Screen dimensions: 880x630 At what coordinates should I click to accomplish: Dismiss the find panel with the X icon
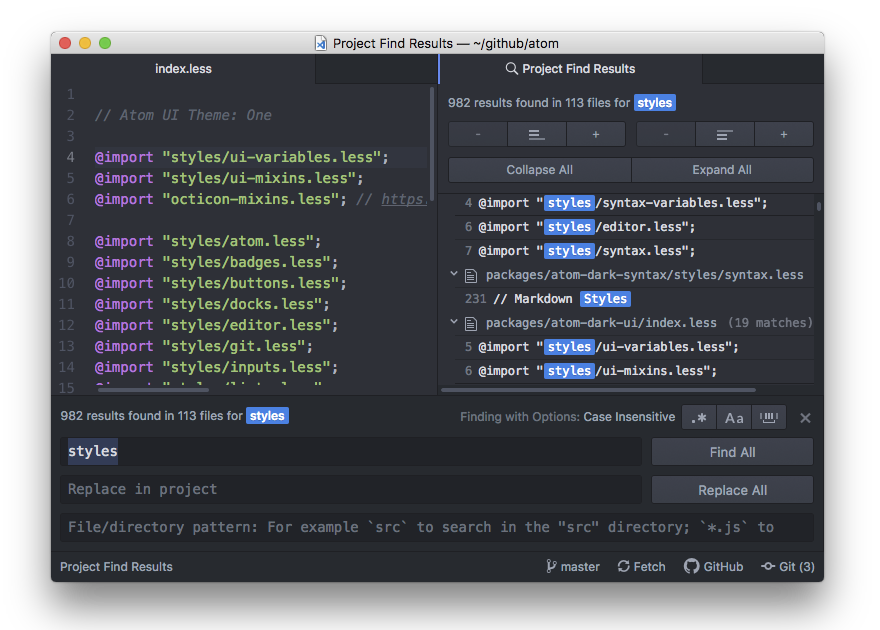(805, 417)
